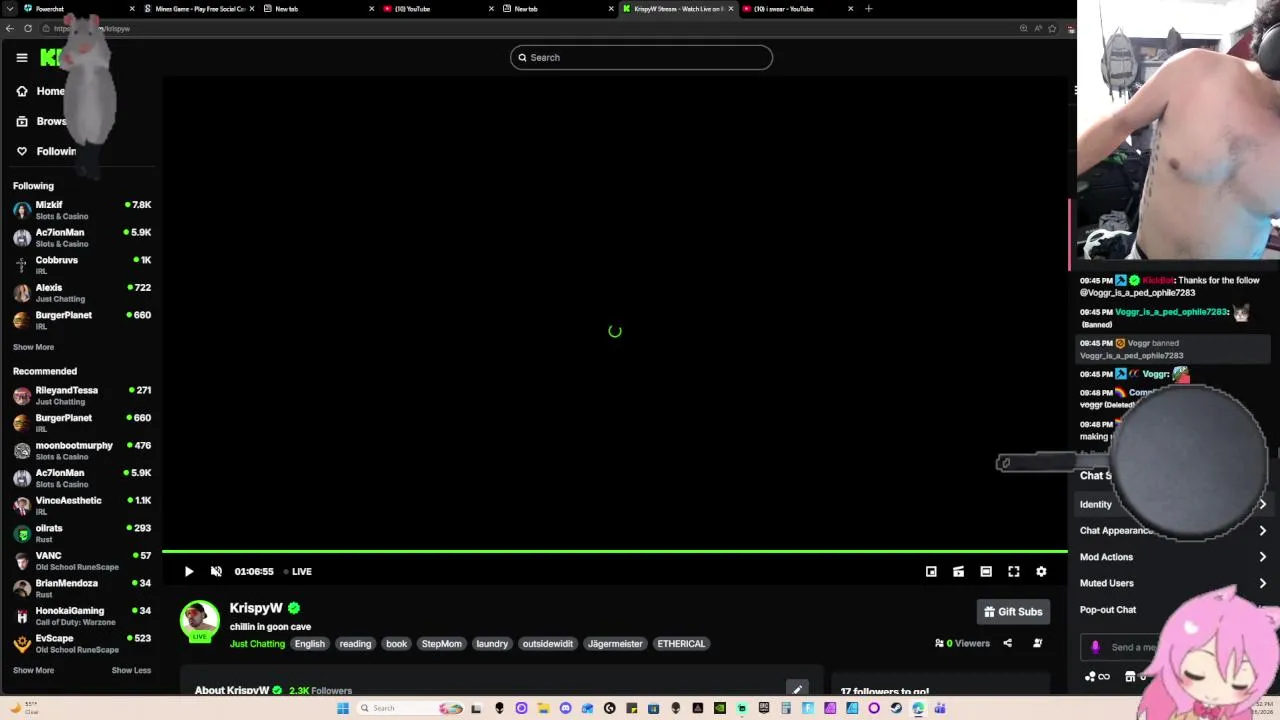Click the icon right of the share button
Viewport: 1280px width, 720px height.
pos(1037,643)
